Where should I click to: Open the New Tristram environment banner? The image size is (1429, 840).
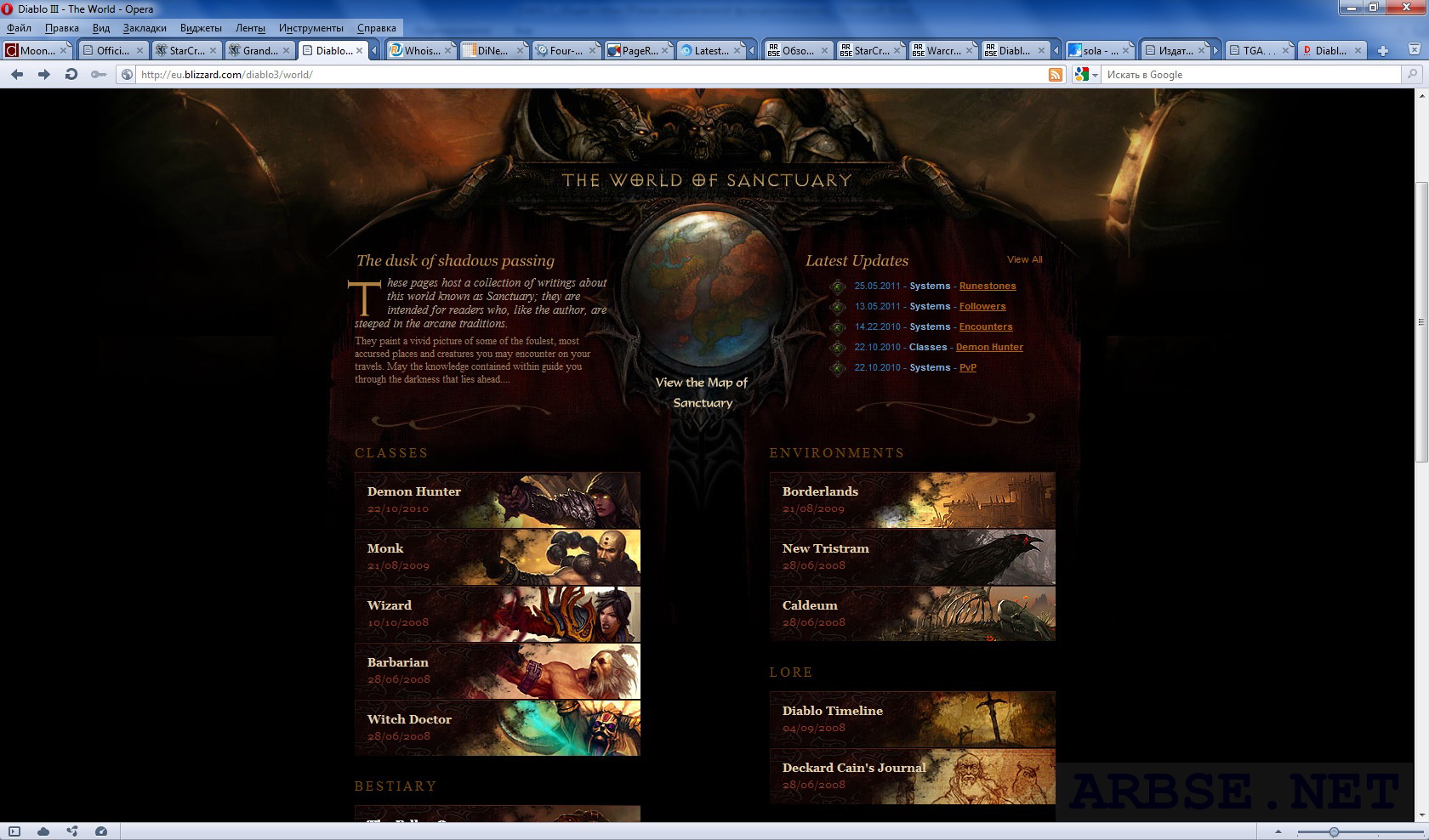913,557
